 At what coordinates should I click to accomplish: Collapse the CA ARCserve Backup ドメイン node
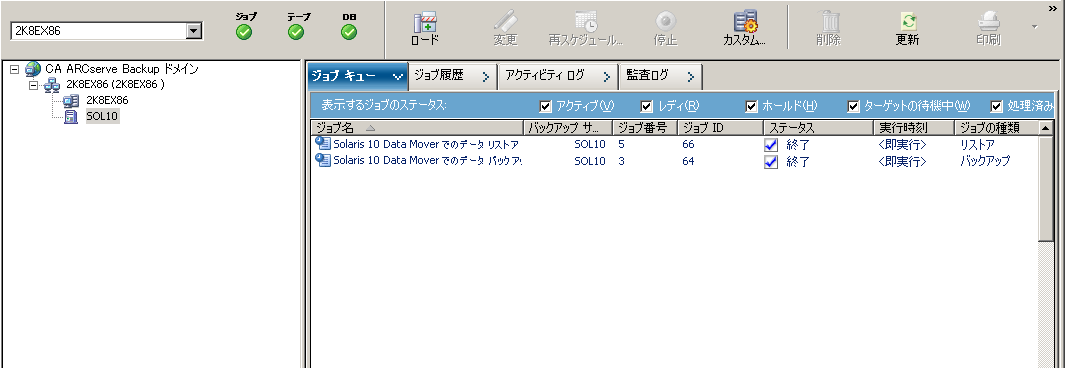pos(15,69)
